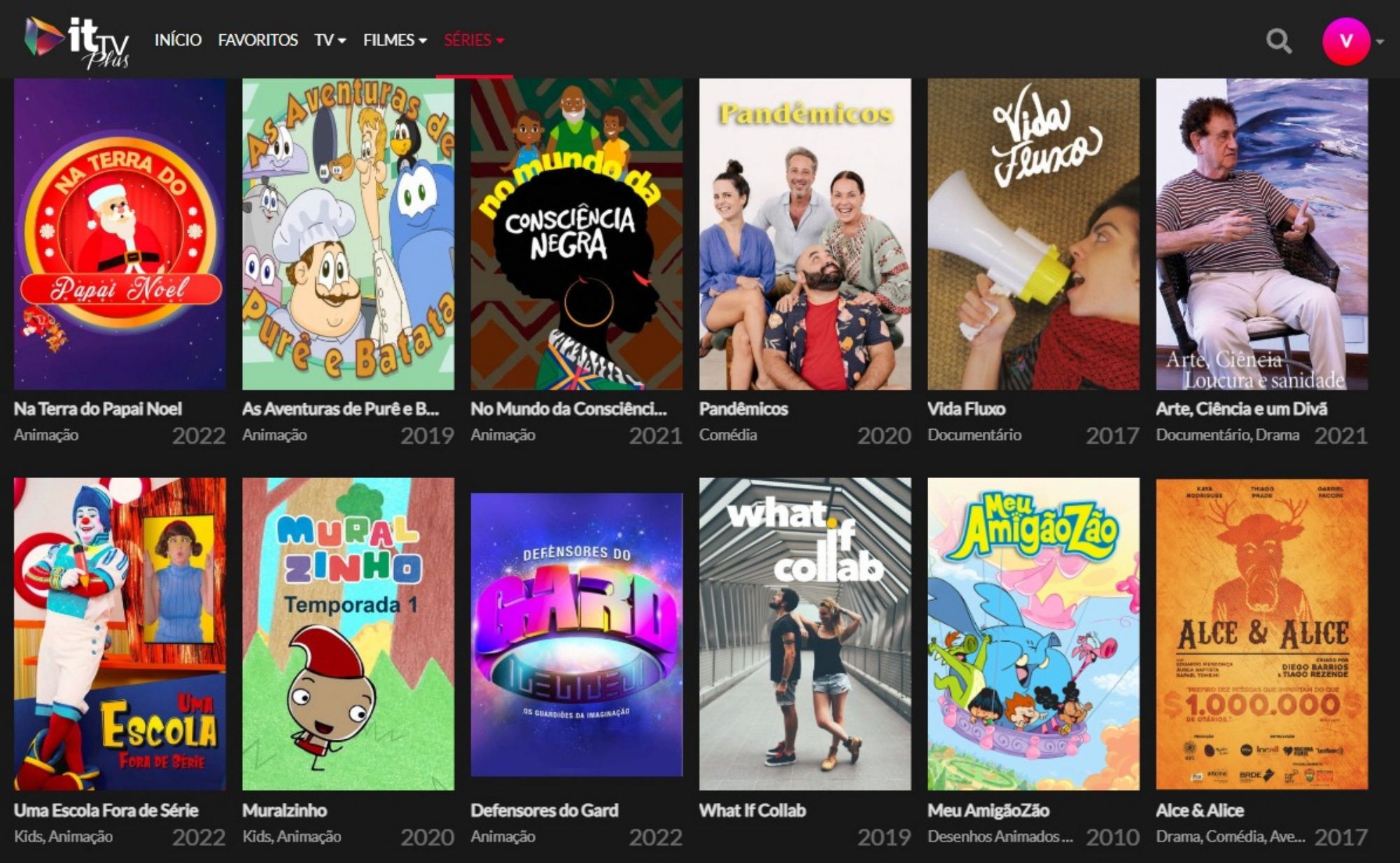Screen dimensions: 1400x863
Task: Open Uma Escola Fora de Série poster
Action: point(120,634)
